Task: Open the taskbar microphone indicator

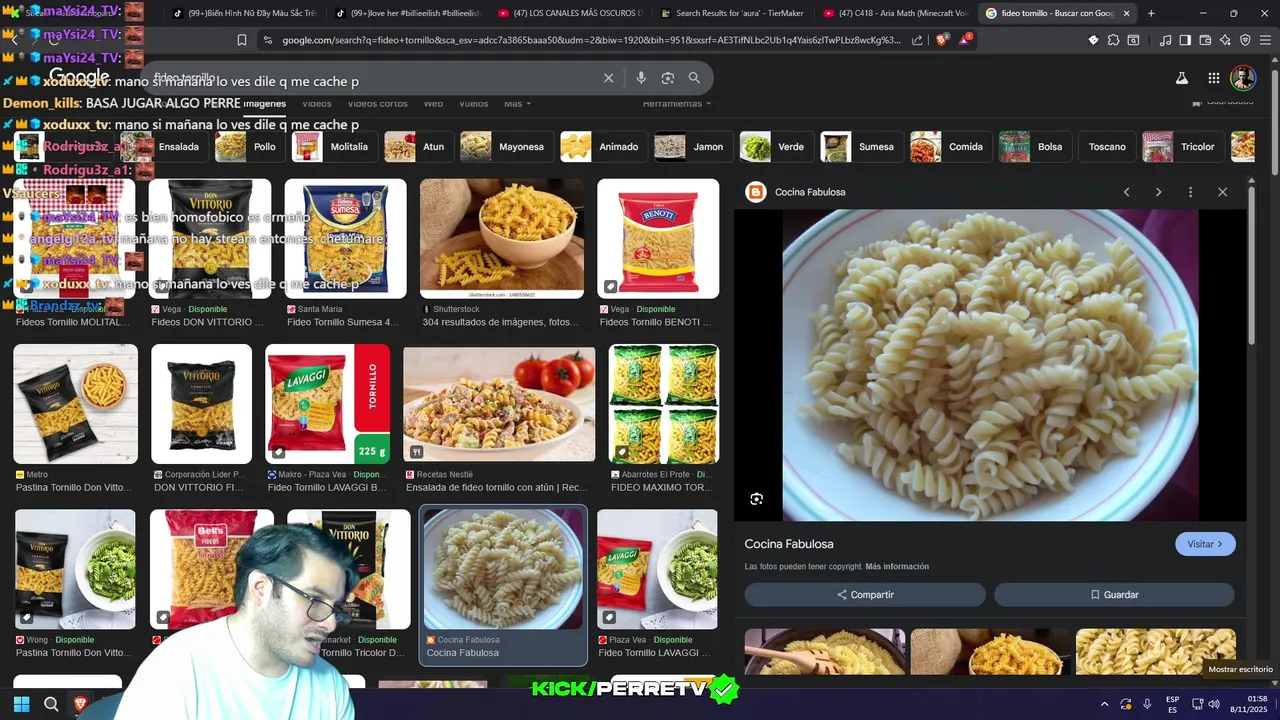Action: (1147, 704)
